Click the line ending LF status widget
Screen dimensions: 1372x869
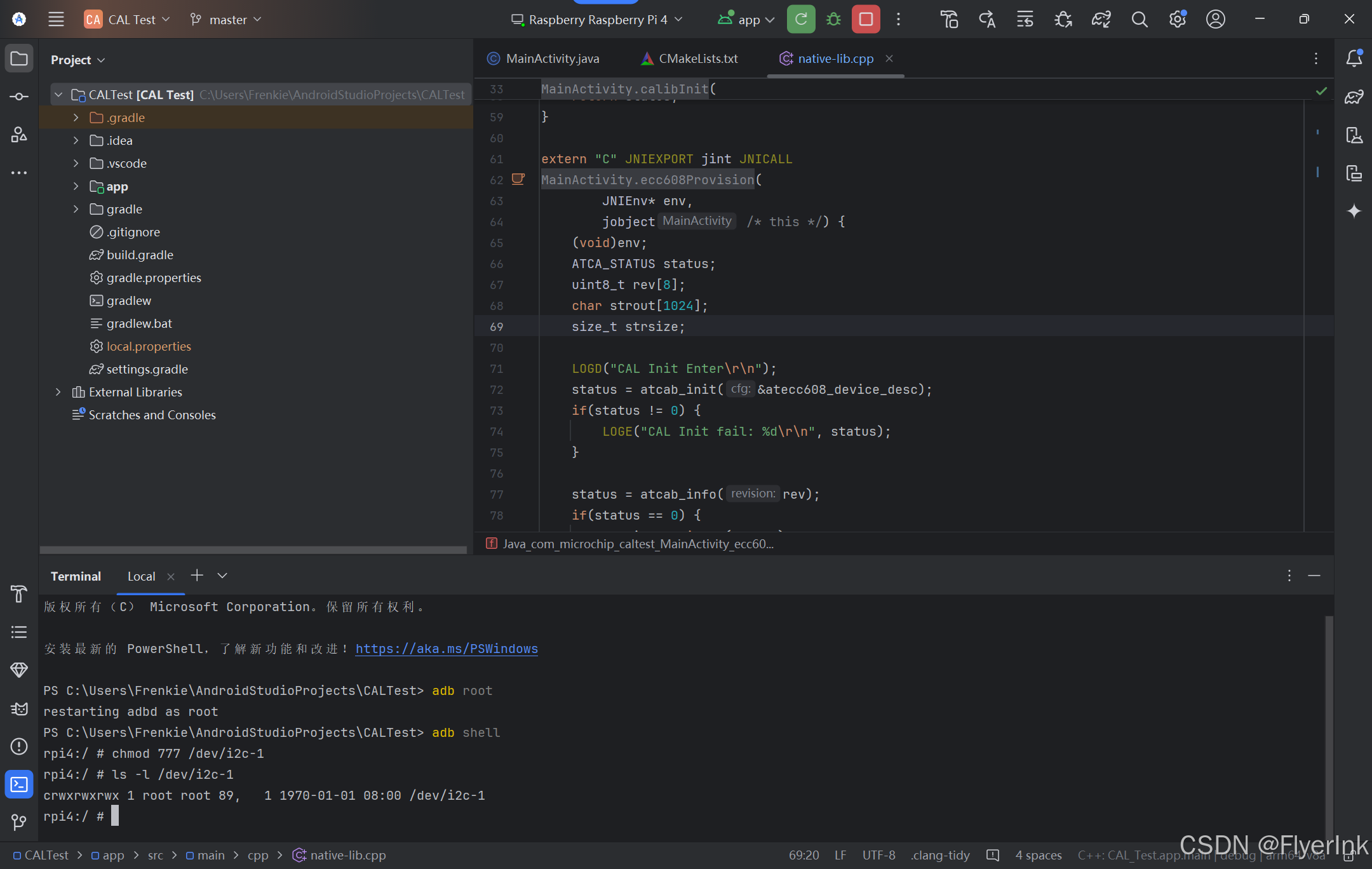tap(840, 855)
